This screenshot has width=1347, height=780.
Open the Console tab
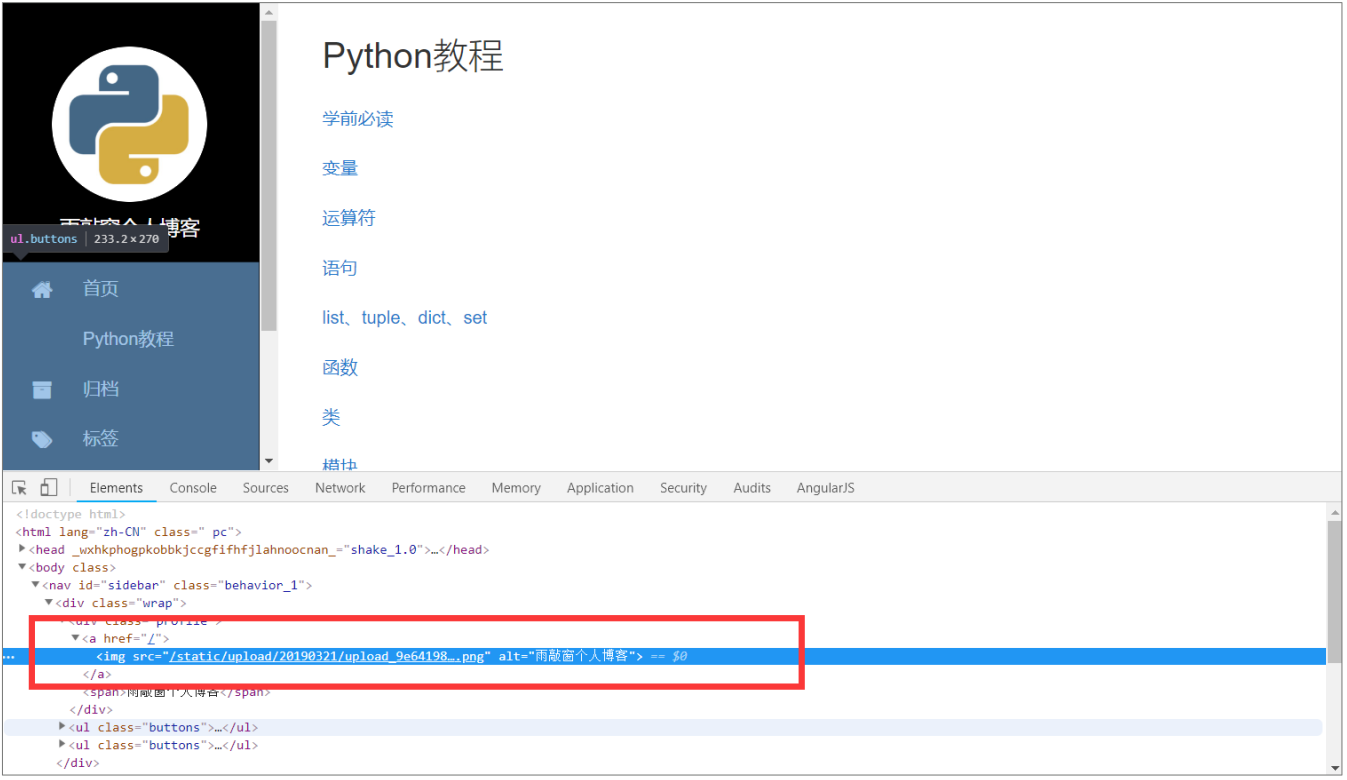(193, 488)
